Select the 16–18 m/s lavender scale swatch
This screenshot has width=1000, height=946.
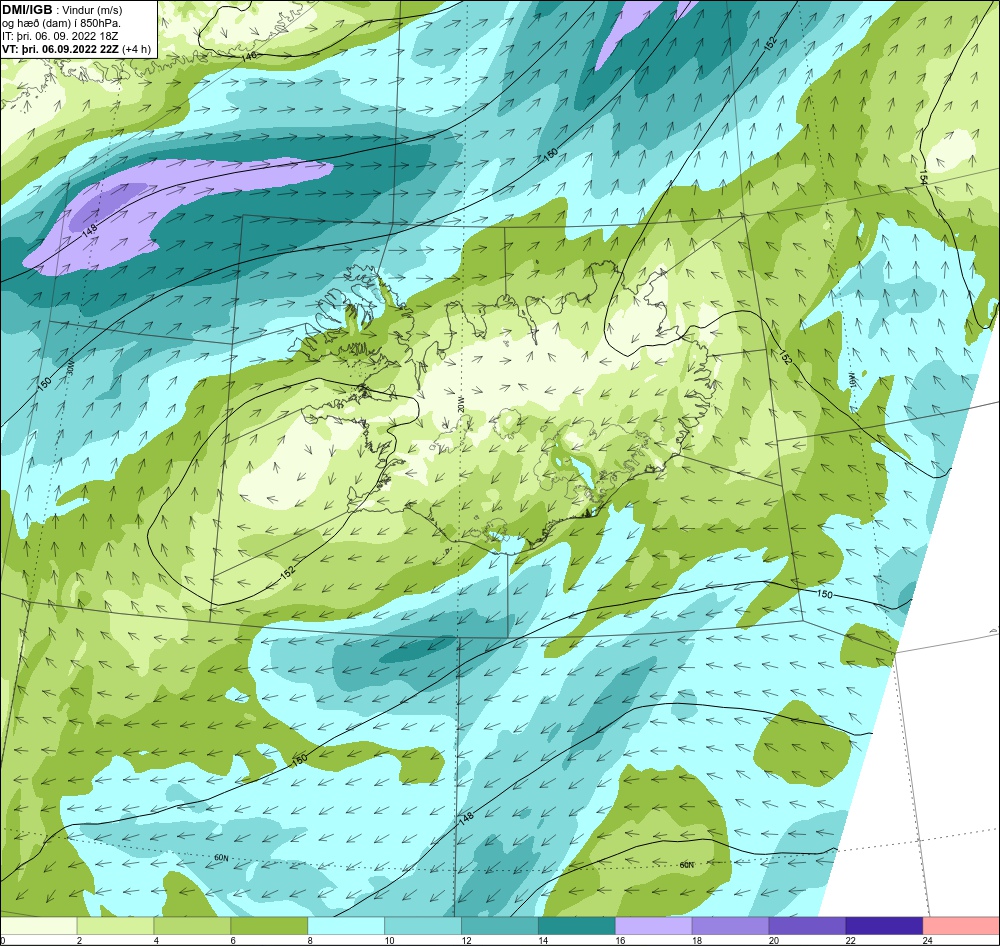(x=654, y=926)
